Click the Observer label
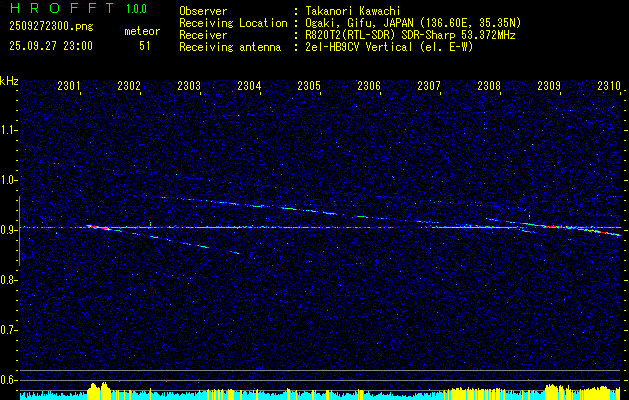This screenshot has width=629, height=400. pos(203,11)
